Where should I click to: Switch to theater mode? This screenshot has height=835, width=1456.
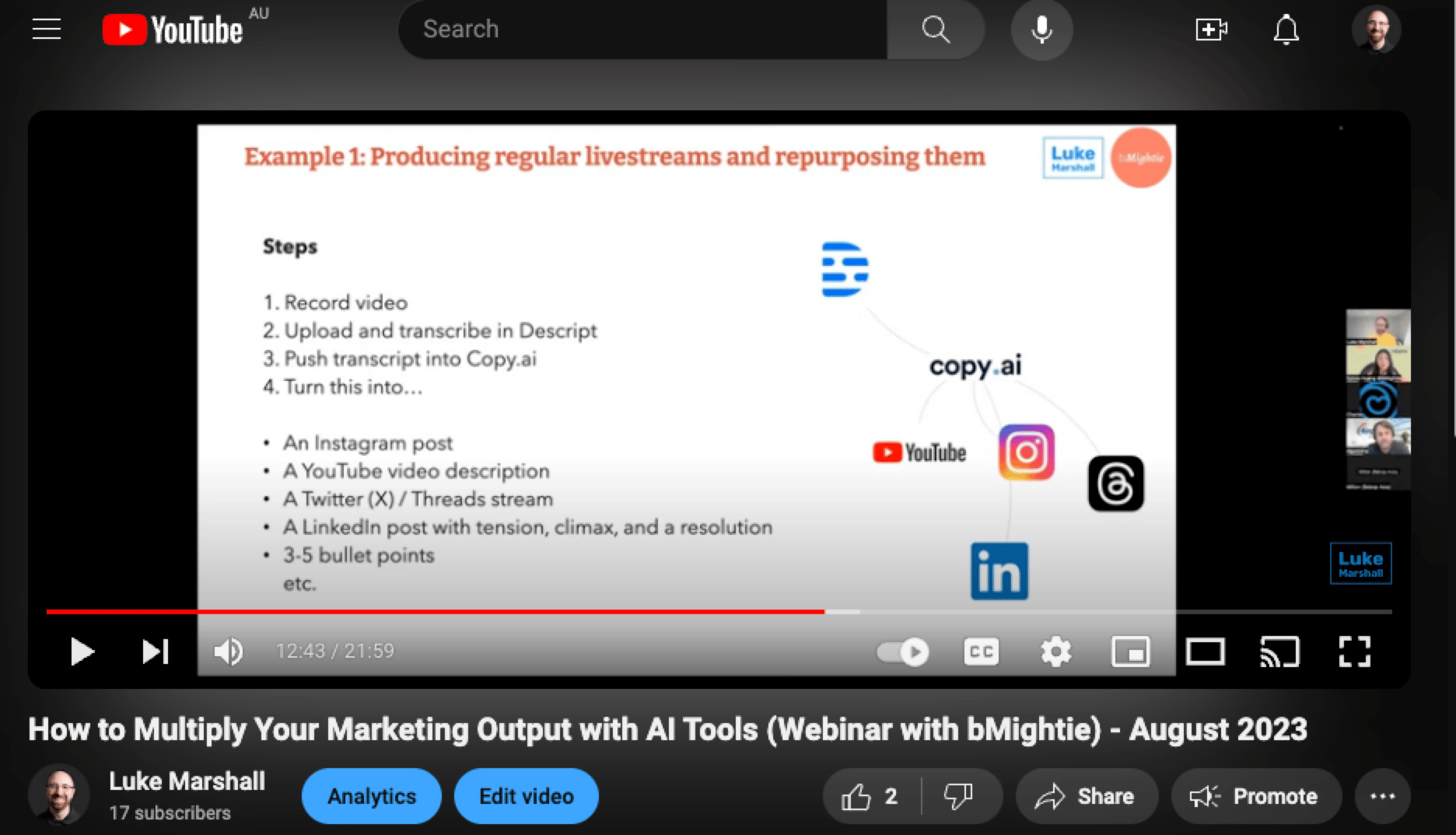pyautogui.click(x=1205, y=652)
